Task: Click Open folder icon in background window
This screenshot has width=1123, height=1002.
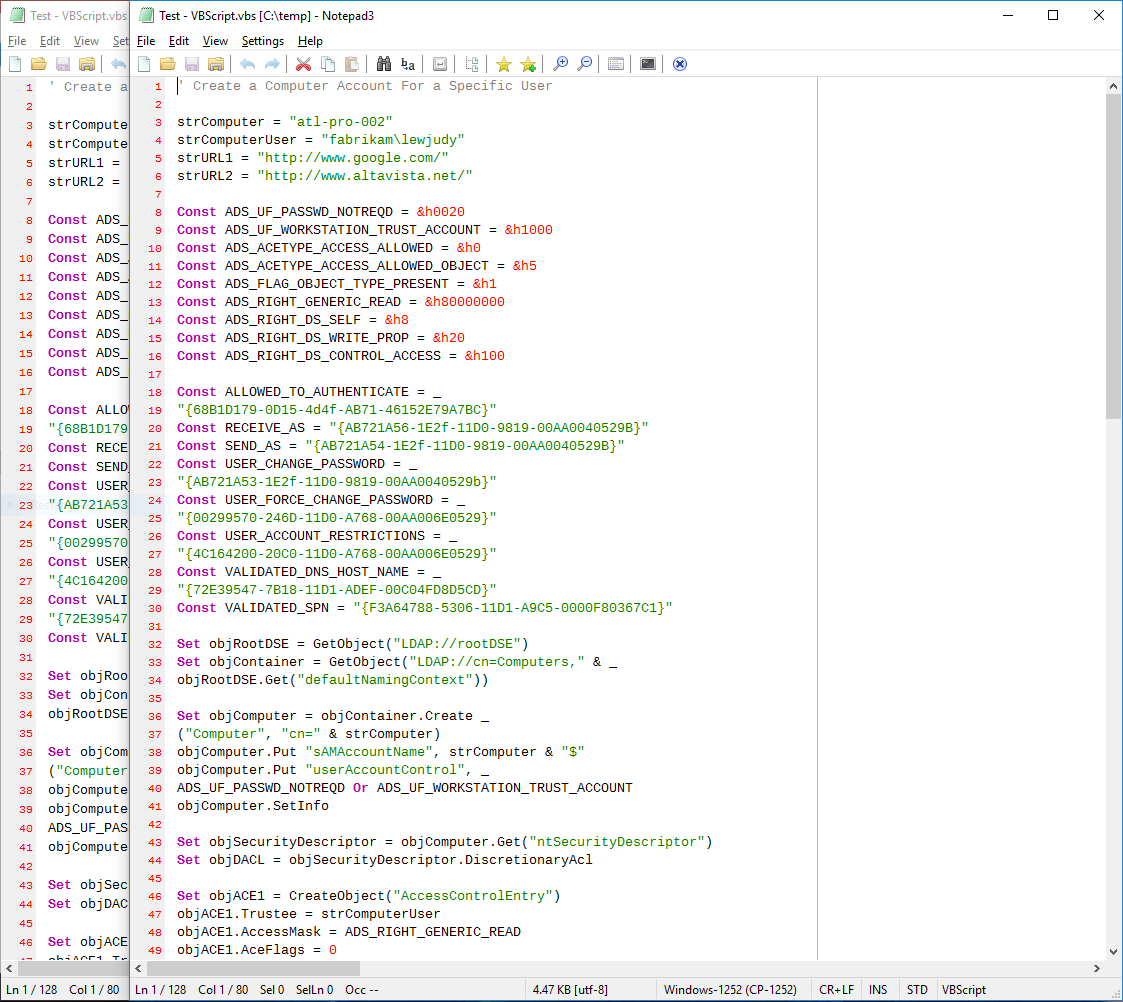Action: [x=39, y=64]
